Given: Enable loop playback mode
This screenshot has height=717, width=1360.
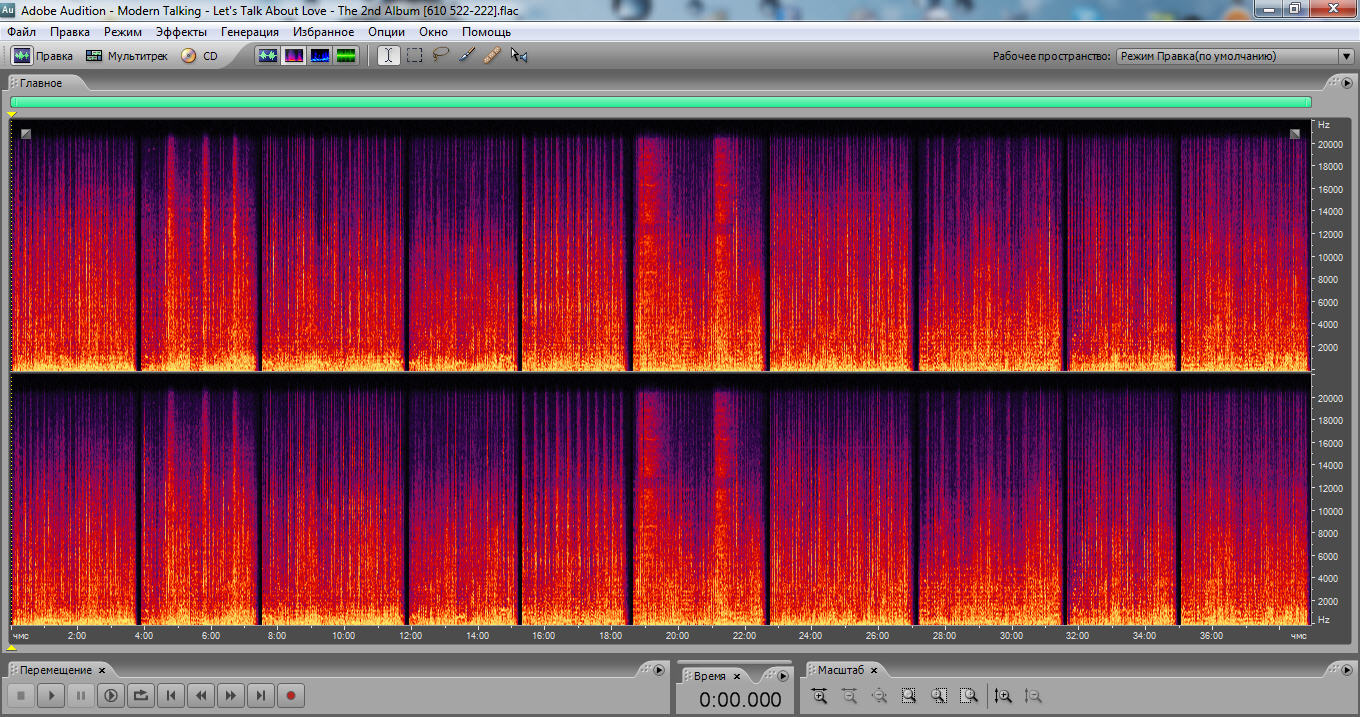Looking at the screenshot, I should 141,695.
